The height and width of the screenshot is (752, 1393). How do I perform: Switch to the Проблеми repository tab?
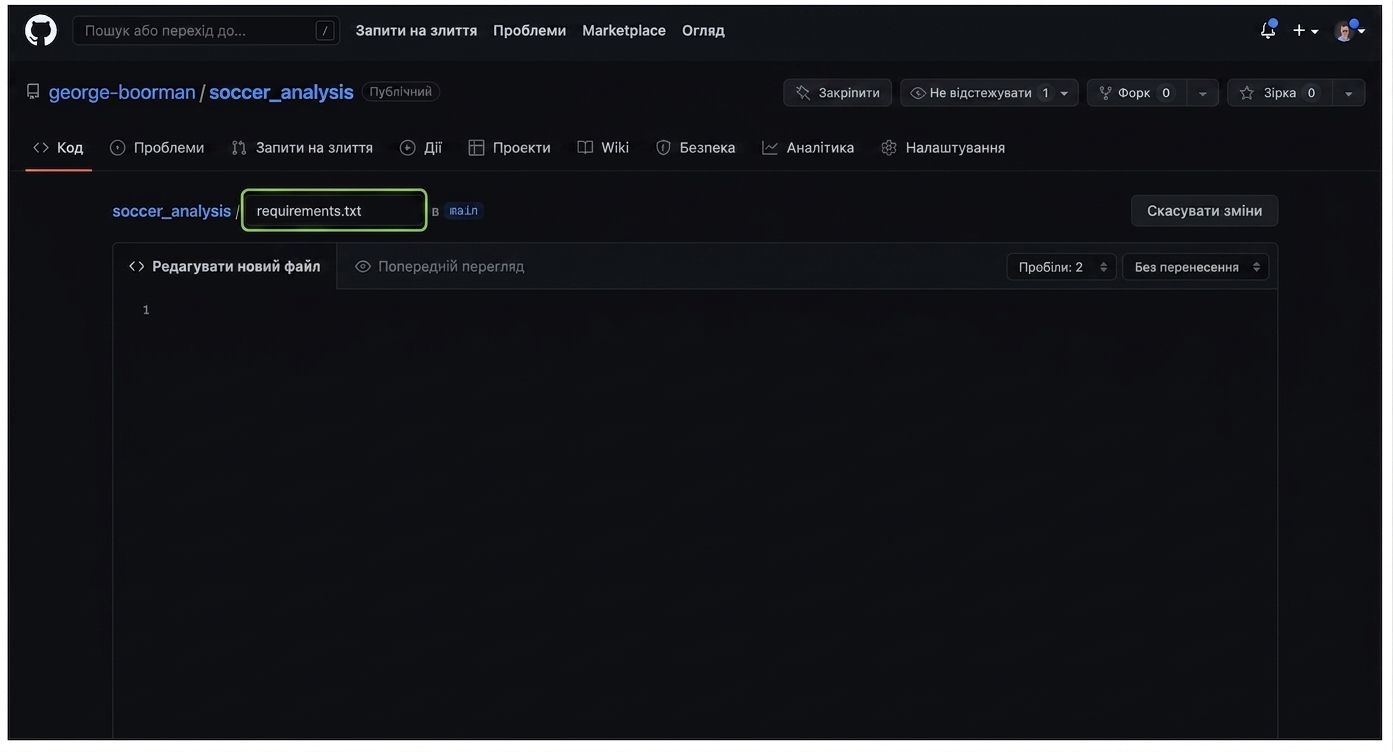click(157, 148)
